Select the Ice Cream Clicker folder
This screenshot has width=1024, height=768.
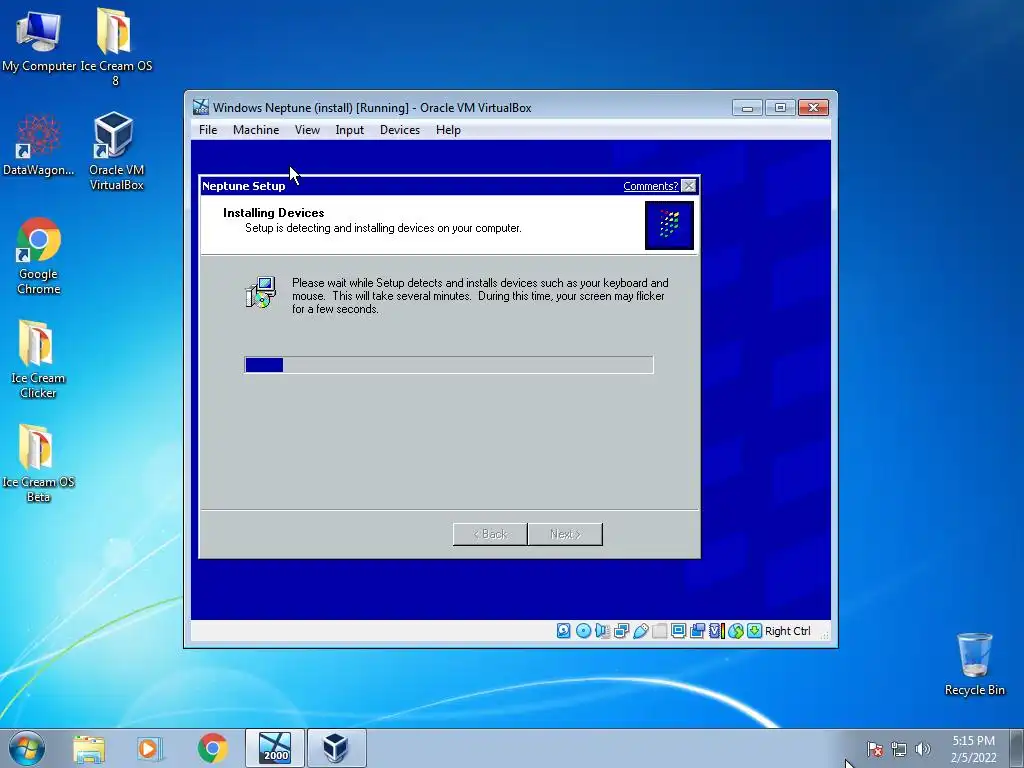pyautogui.click(x=38, y=359)
